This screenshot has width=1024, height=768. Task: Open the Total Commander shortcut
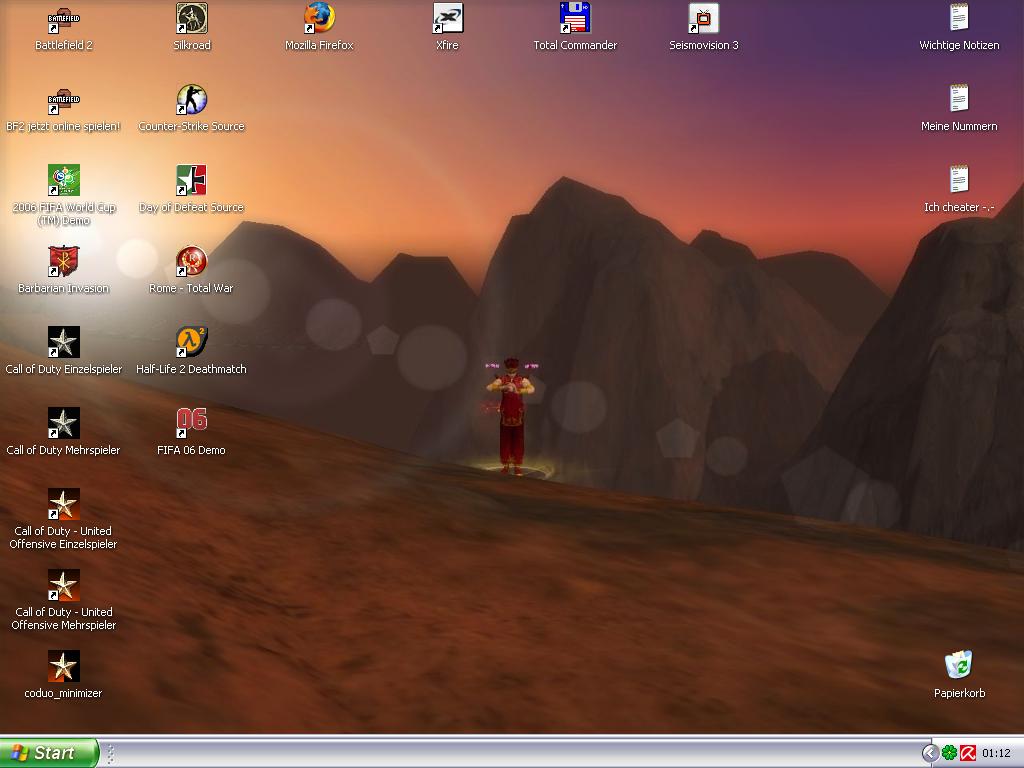[575, 19]
